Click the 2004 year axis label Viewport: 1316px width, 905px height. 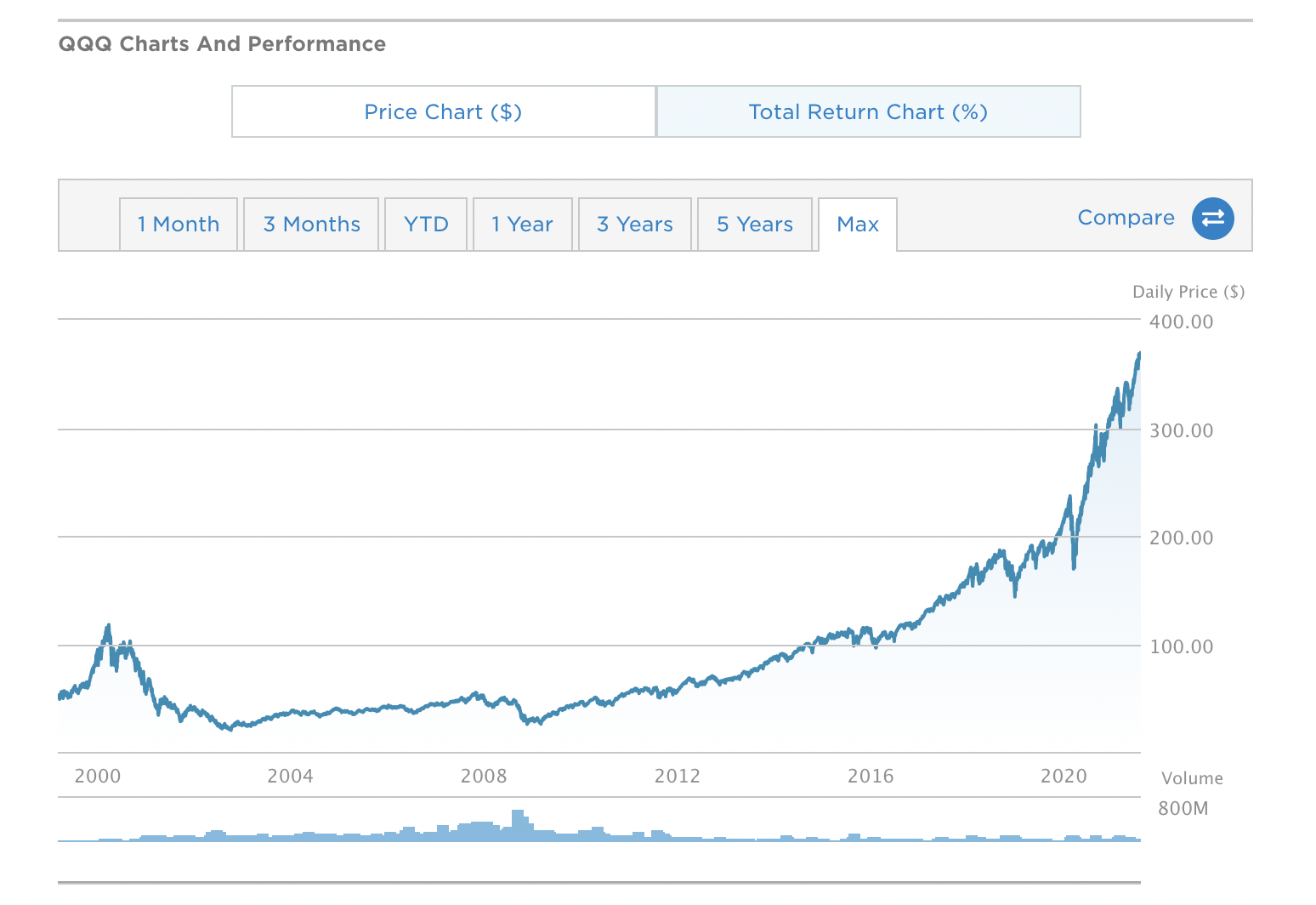[290, 776]
